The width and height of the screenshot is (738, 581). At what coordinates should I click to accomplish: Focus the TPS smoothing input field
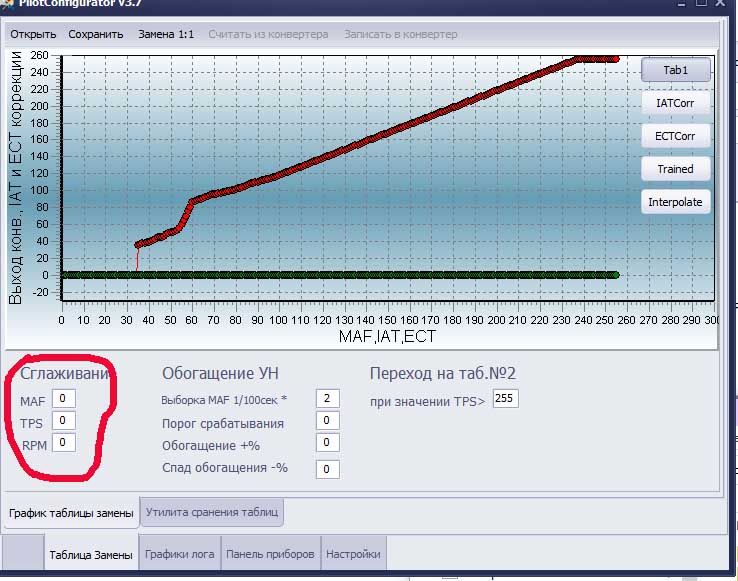coord(64,420)
